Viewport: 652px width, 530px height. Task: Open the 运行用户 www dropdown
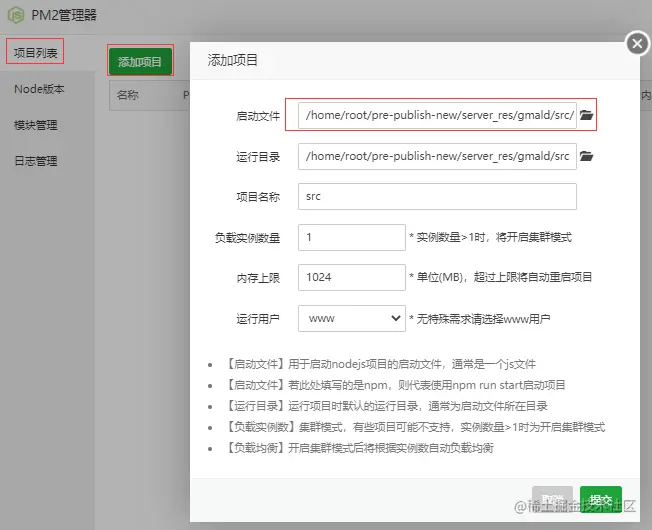pyautogui.click(x=352, y=318)
